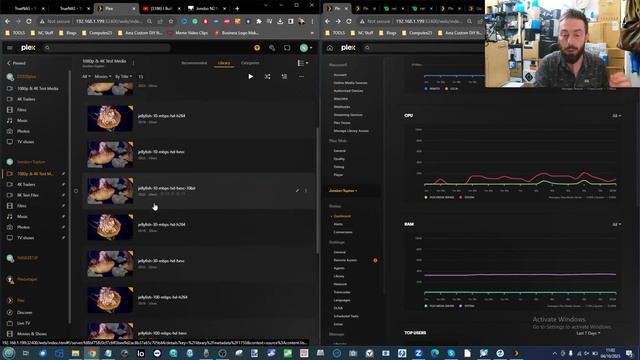Open the list view mode dropdown
640x360 pixels.
(303, 63)
